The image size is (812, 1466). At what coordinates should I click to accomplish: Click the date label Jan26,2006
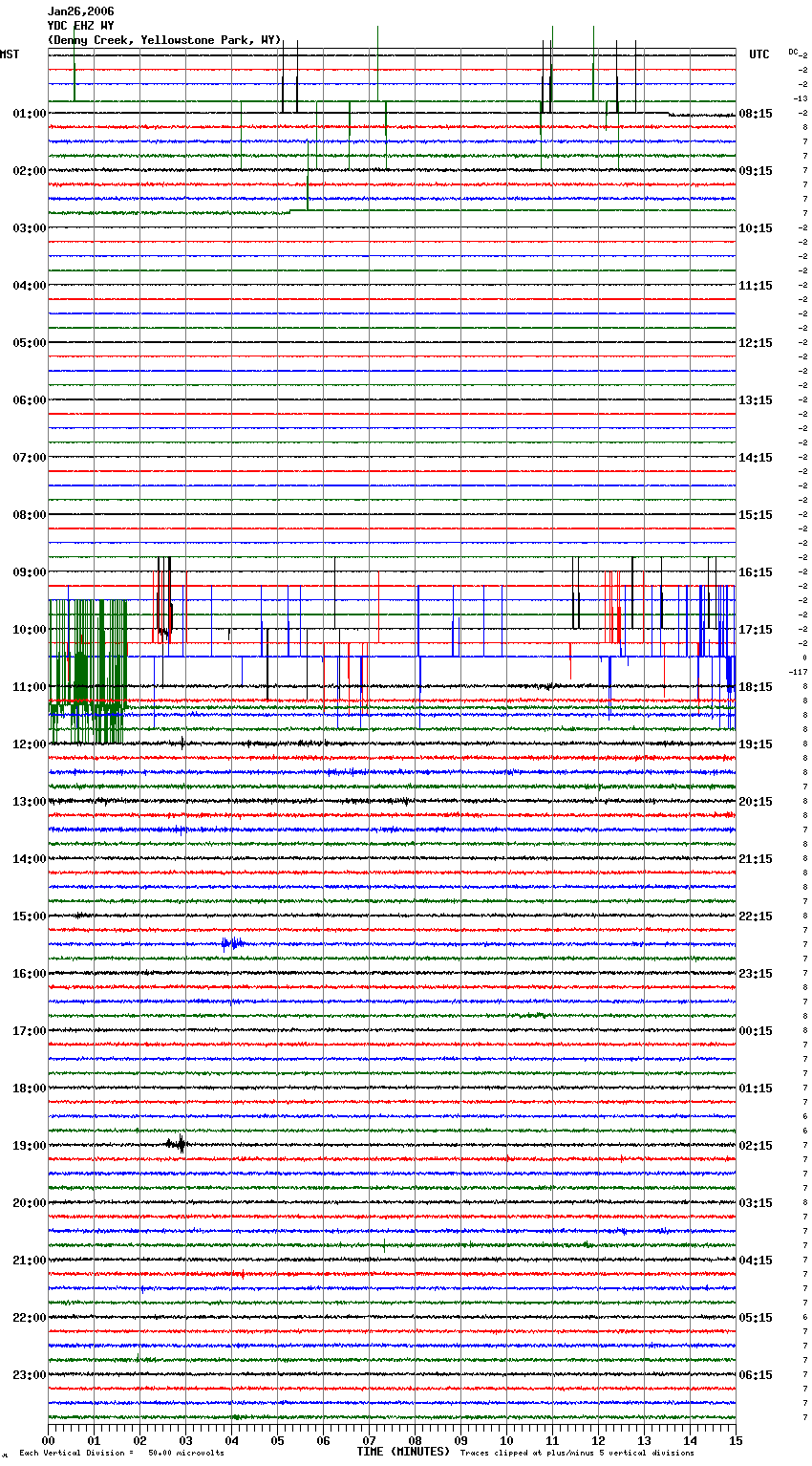(81, 11)
